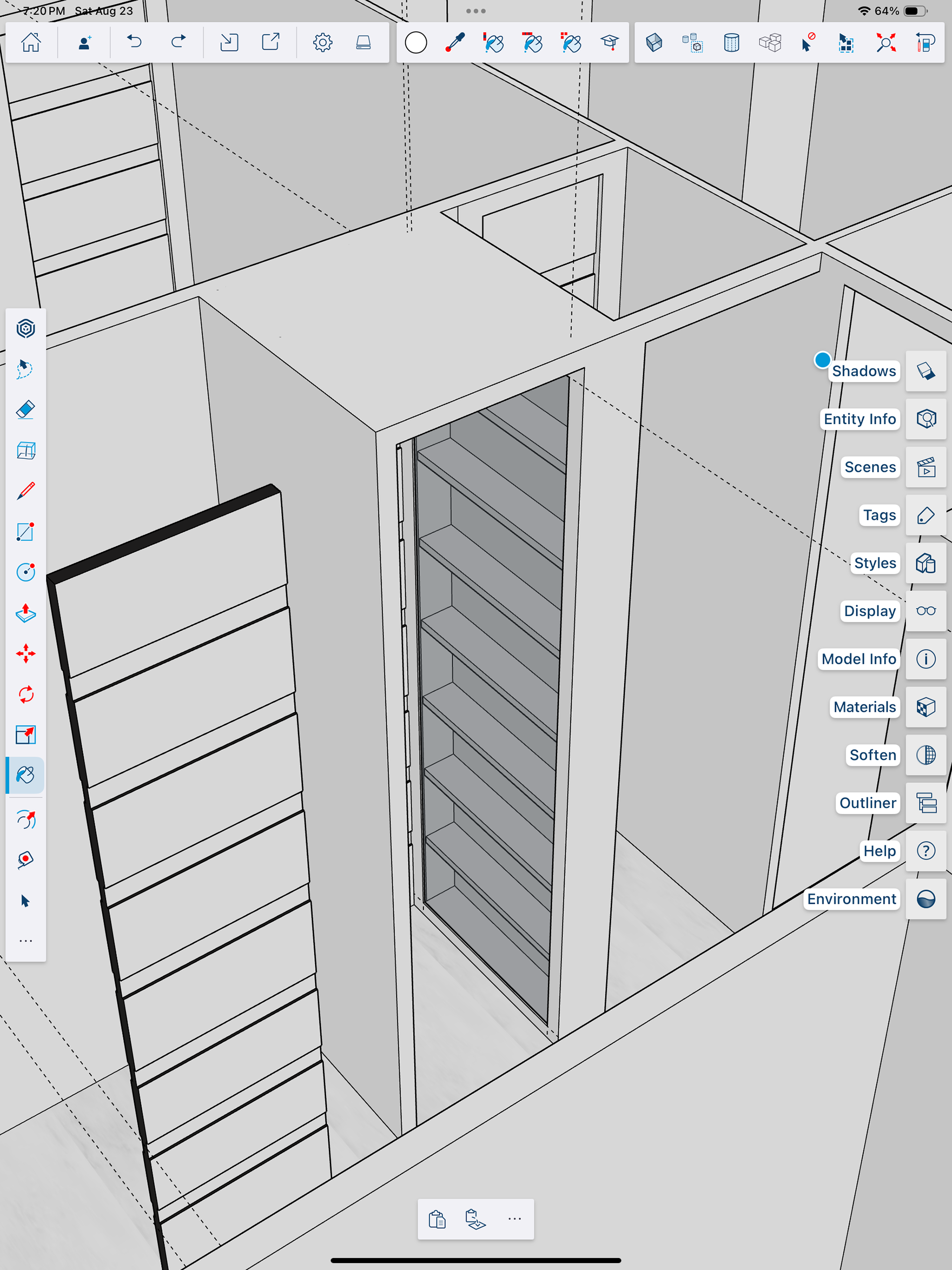Go to the Home screen

[x=31, y=43]
